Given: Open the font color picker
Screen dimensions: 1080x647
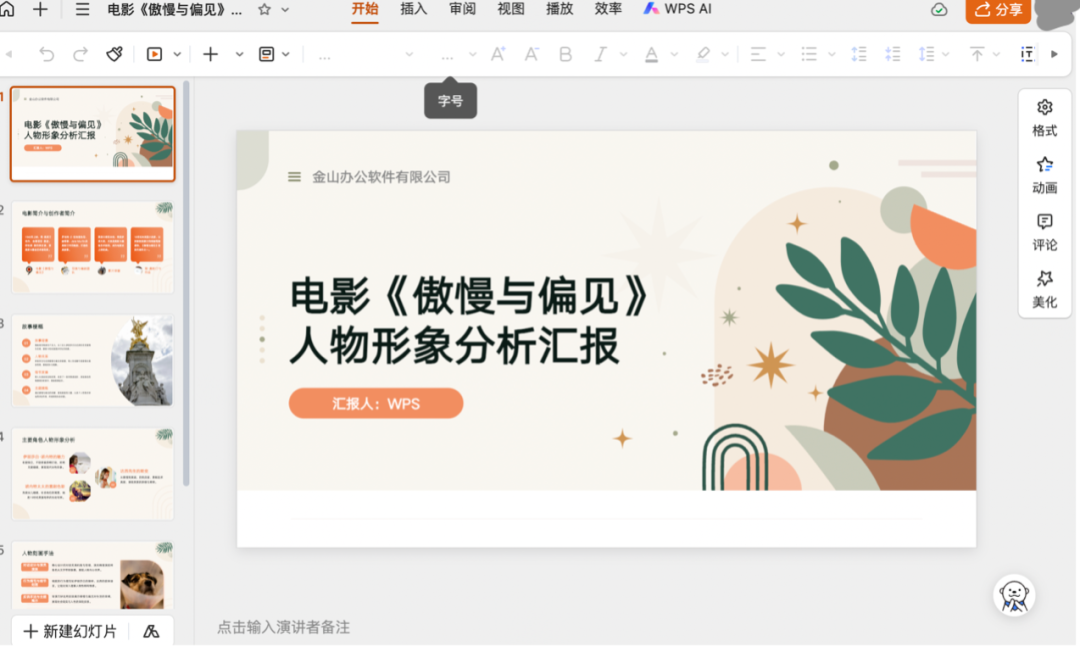Looking at the screenshot, I should [x=652, y=54].
